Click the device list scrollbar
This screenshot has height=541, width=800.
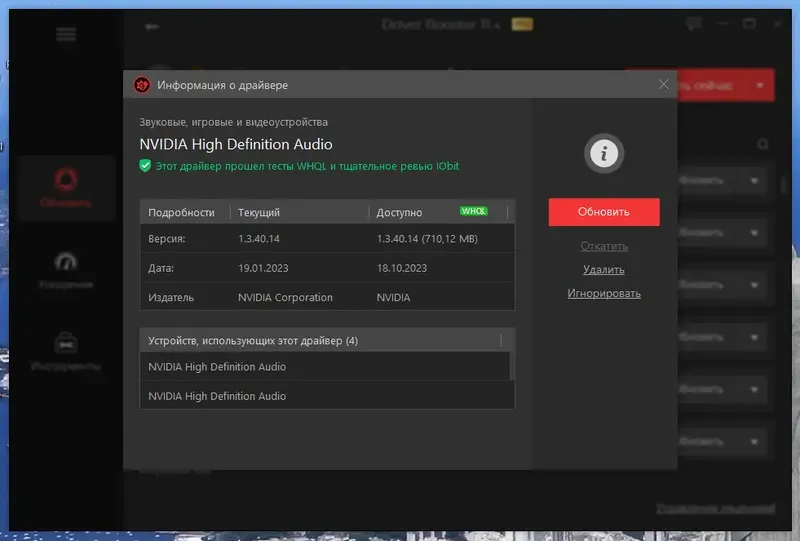click(512, 365)
